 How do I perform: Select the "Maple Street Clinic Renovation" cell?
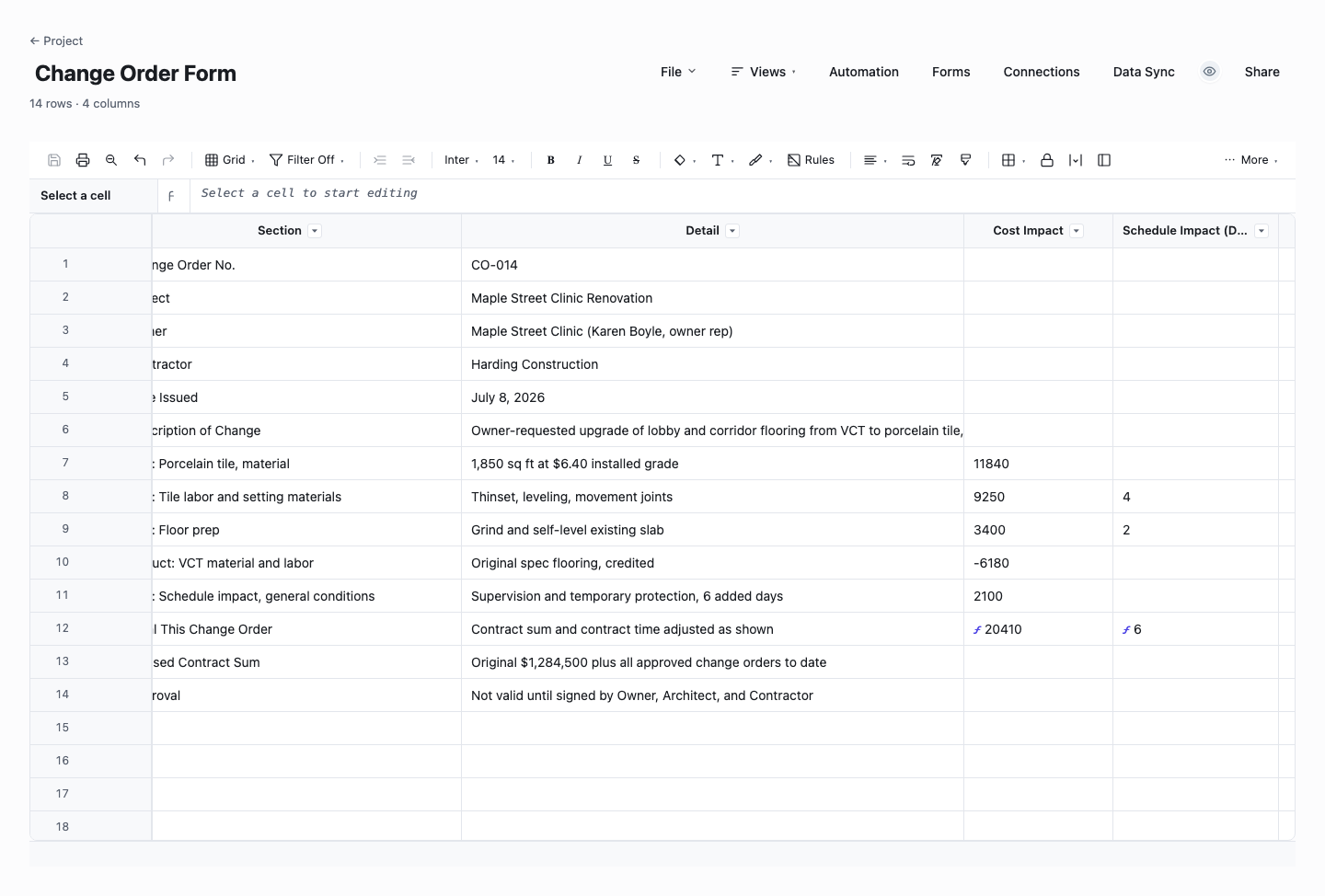point(712,298)
